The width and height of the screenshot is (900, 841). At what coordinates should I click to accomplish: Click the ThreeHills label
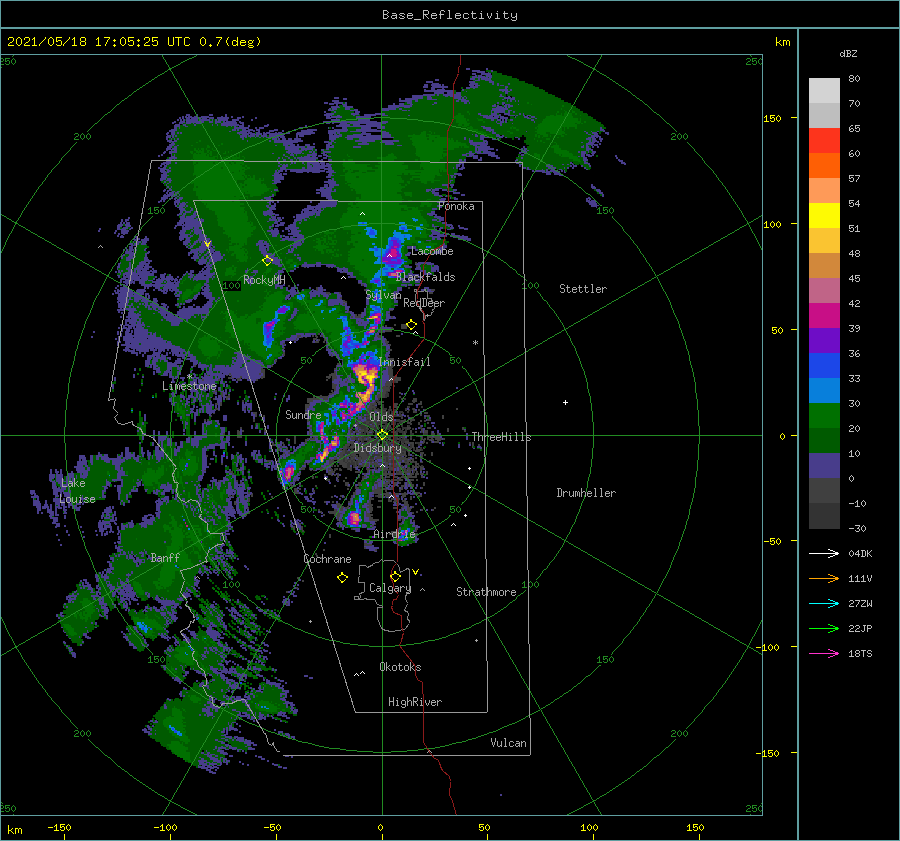(x=501, y=437)
